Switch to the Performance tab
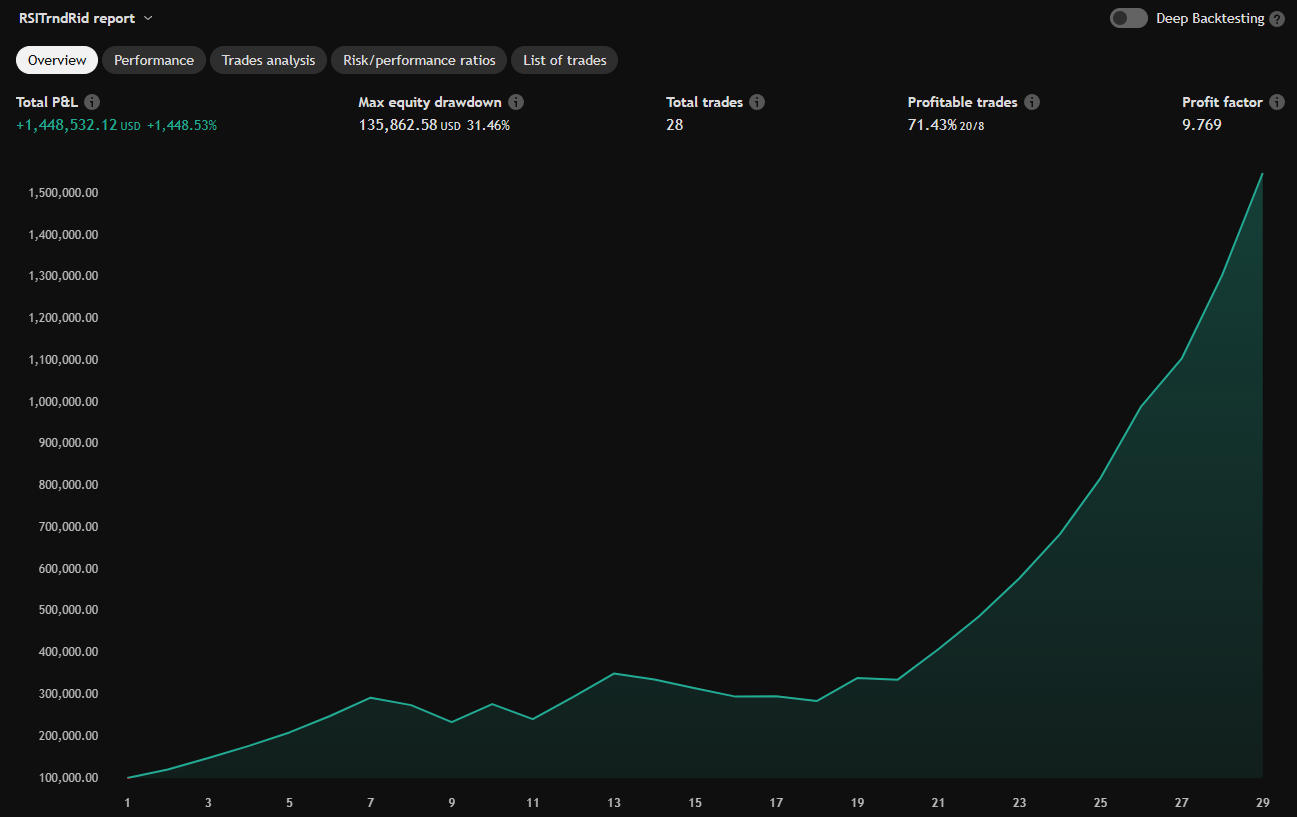 click(x=153, y=60)
